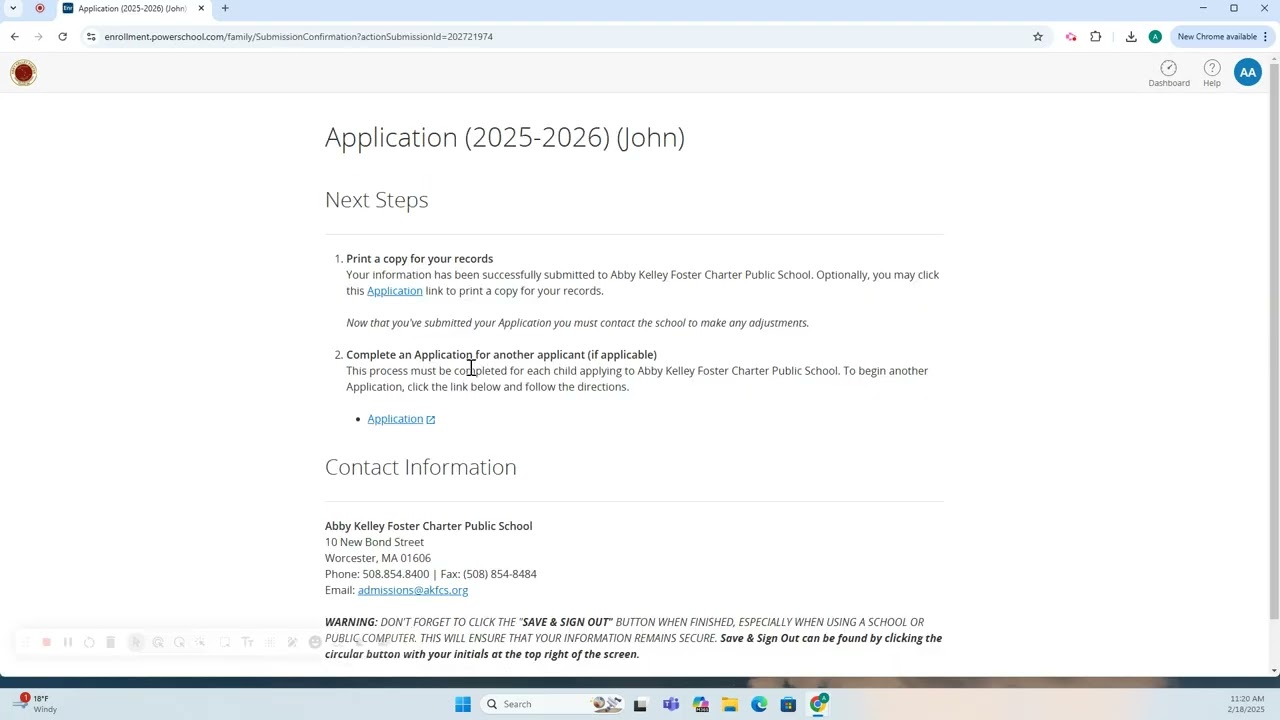Click the 'Abby Kelley Foster Charter Public School' bold name

pyautogui.click(x=428, y=526)
